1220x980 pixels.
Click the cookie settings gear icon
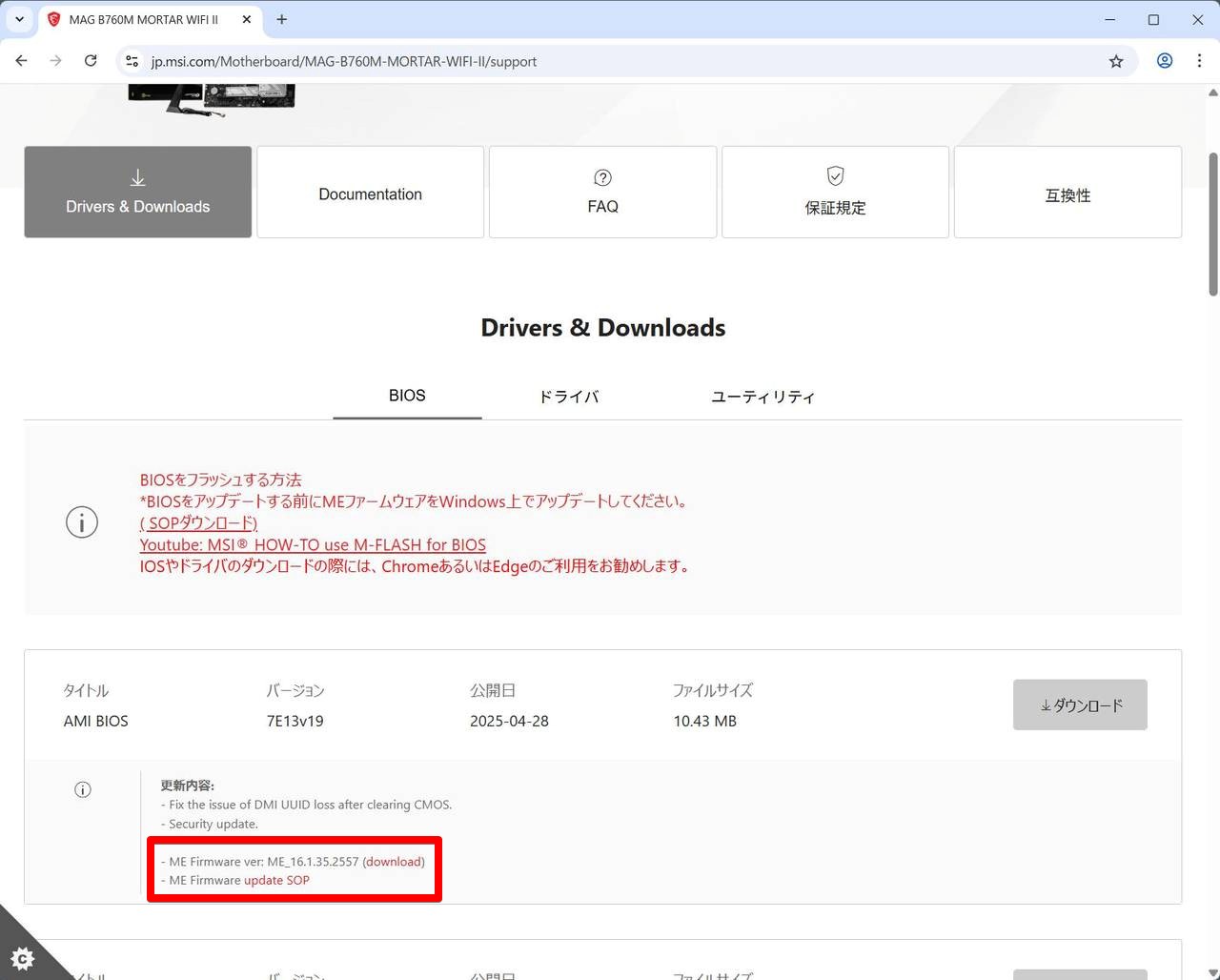point(23,958)
